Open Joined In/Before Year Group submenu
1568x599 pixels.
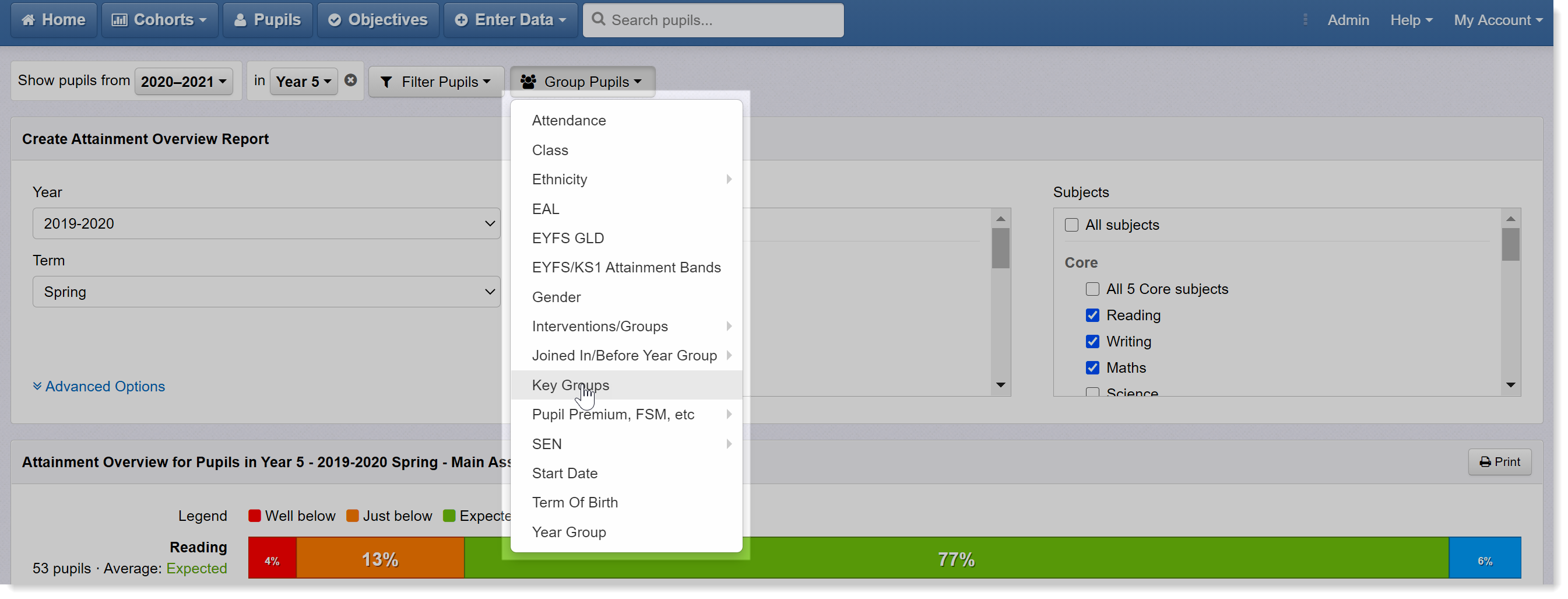pyautogui.click(x=627, y=356)
